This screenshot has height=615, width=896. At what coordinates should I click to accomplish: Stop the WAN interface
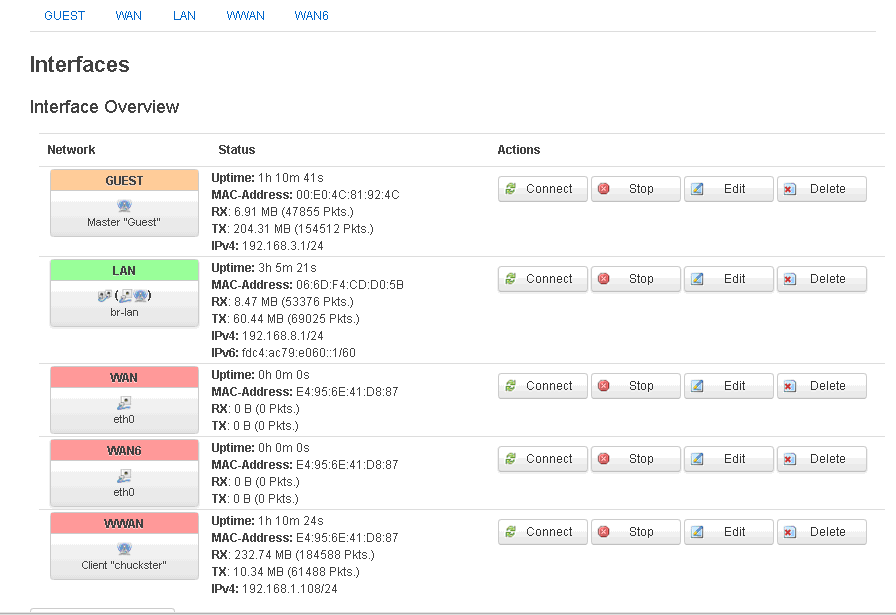[635, 386]
